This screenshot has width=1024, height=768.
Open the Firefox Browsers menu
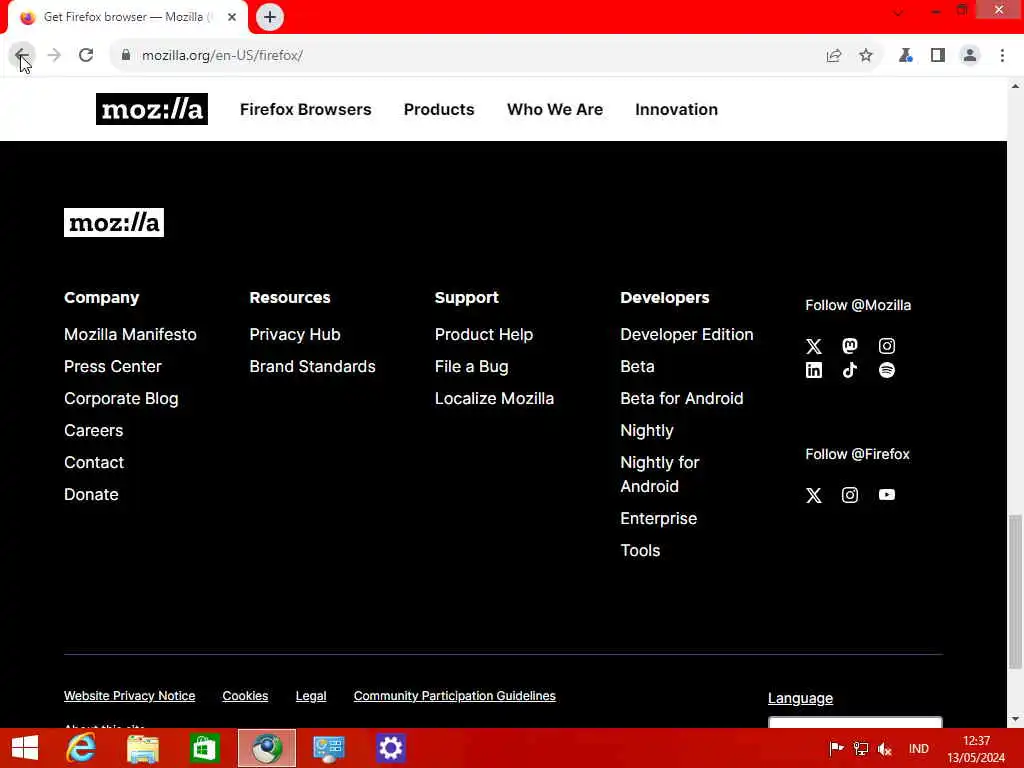306,109
